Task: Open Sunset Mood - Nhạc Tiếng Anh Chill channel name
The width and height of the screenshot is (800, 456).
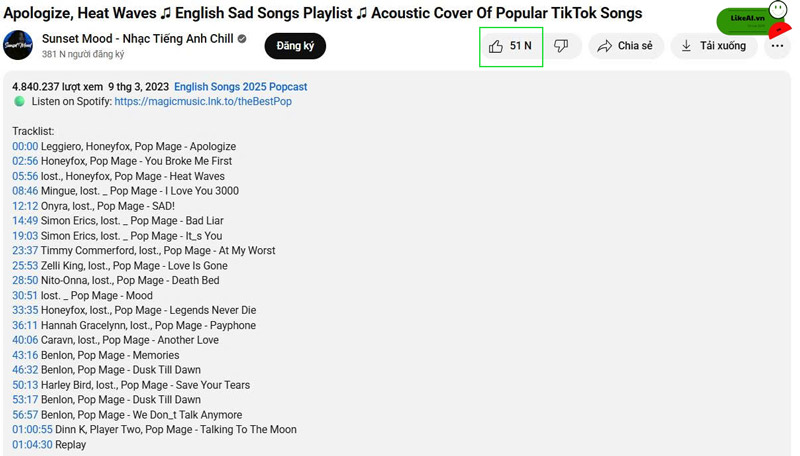Action: pyautogui.click(x=138, y=39)
